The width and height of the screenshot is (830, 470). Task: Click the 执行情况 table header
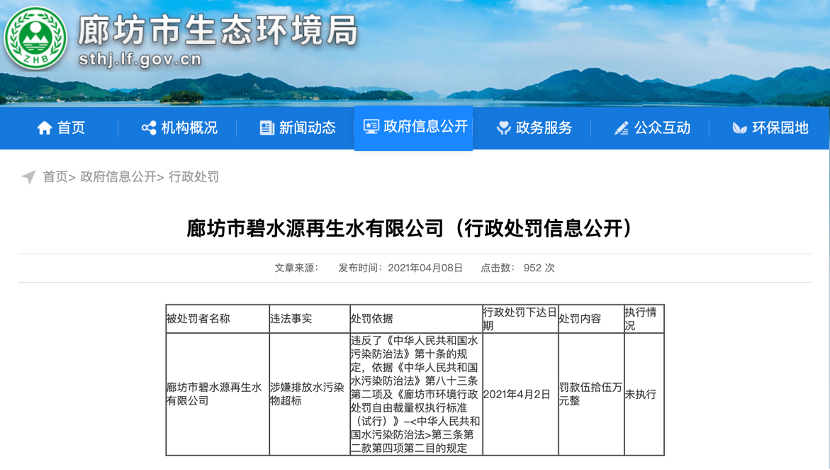click(x=644, y=319)
